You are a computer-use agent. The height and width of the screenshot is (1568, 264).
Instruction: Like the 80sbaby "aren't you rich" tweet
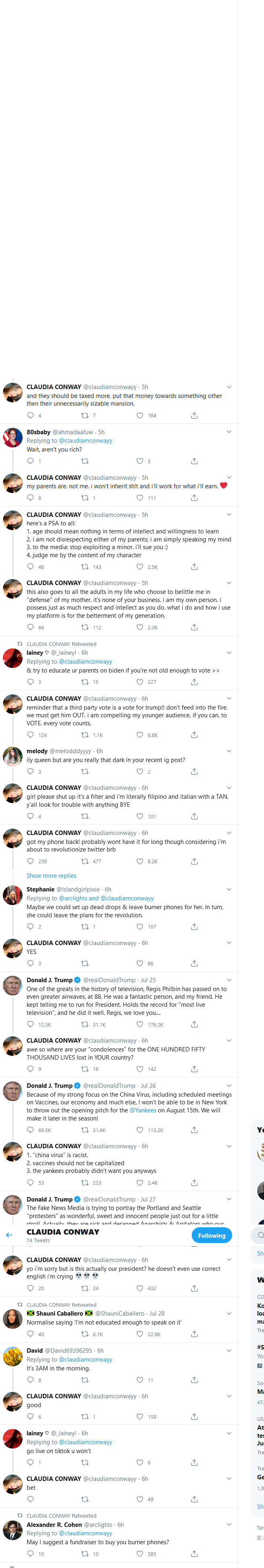coord(140,461)
